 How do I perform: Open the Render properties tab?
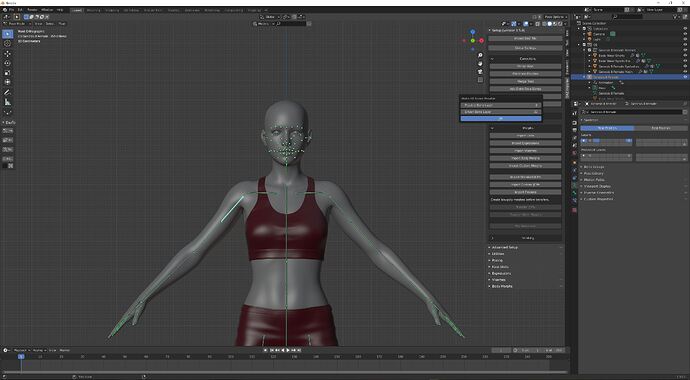574,123
